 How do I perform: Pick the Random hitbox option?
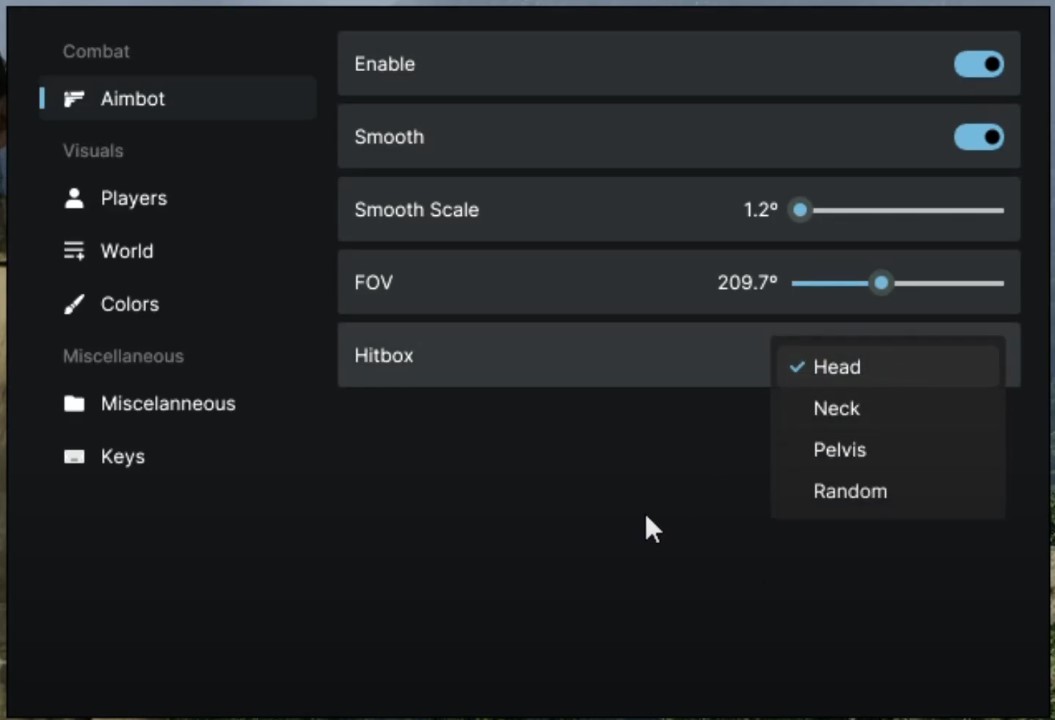(x=850, y=491)
